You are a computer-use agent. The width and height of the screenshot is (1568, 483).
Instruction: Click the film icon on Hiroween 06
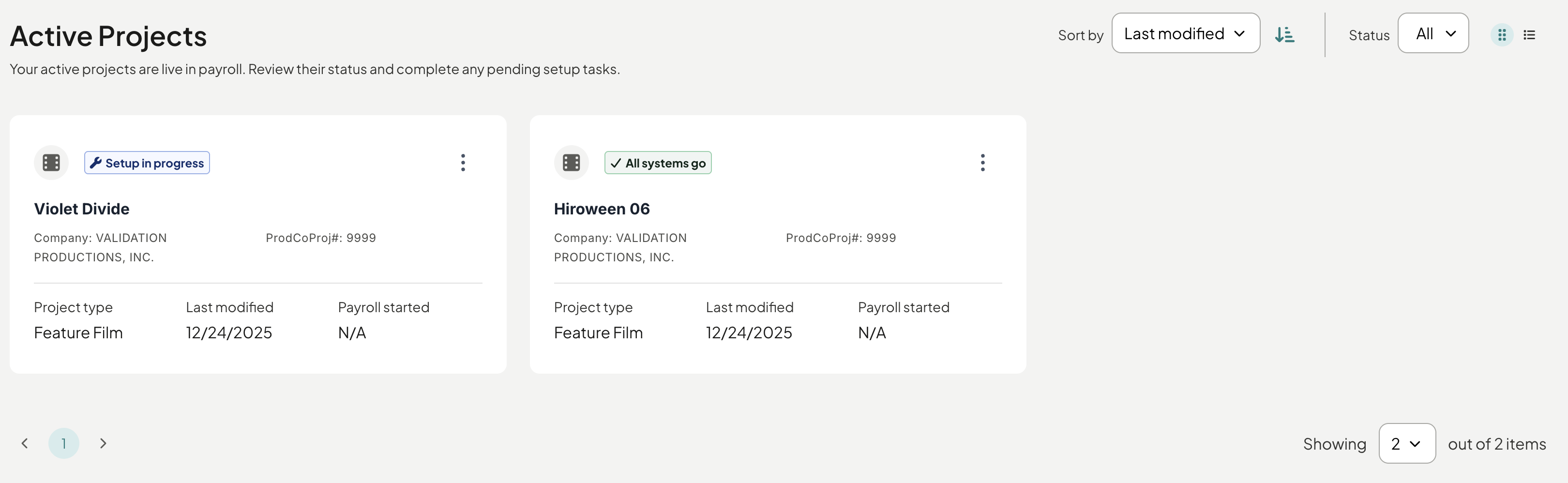tap(571, 163)
